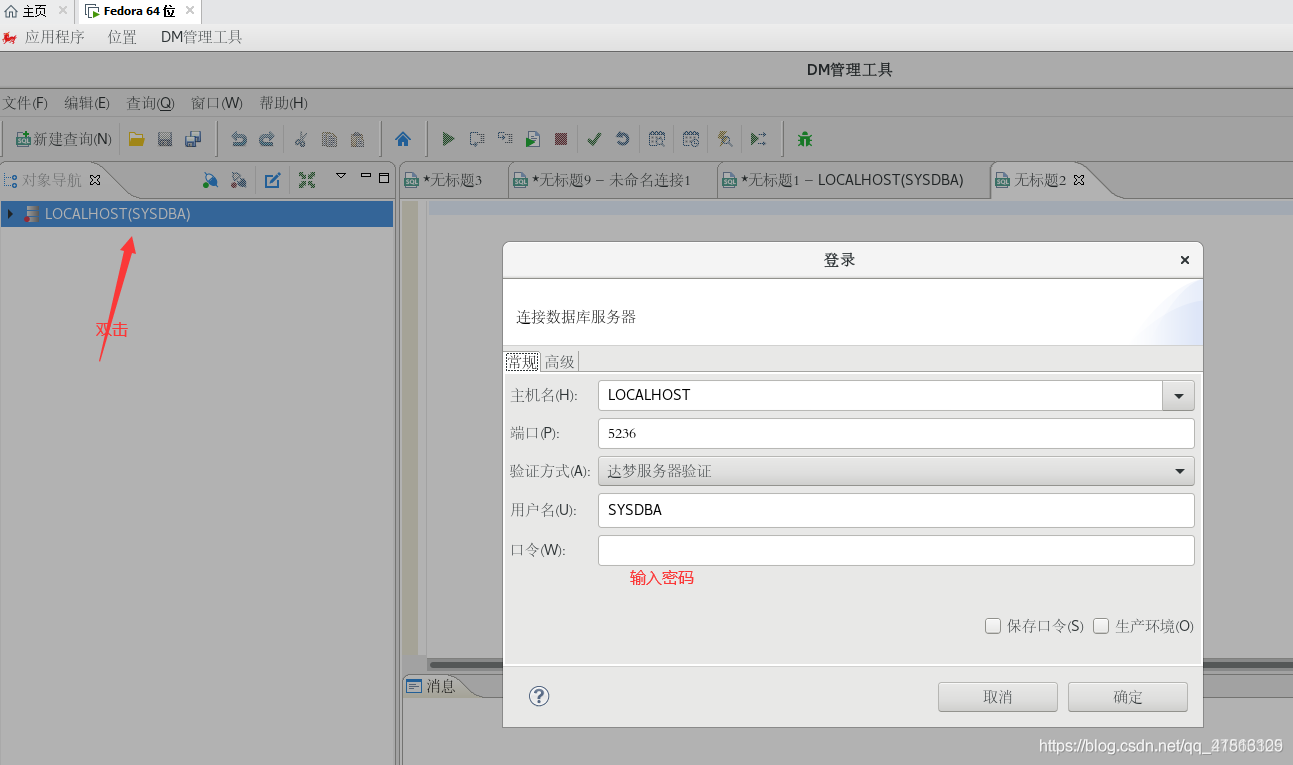Switch to *无标题1 - LOCALHOST(SYSDBA) tab
The height and width of the screenshot is (765, 1293).
(852, 180)
